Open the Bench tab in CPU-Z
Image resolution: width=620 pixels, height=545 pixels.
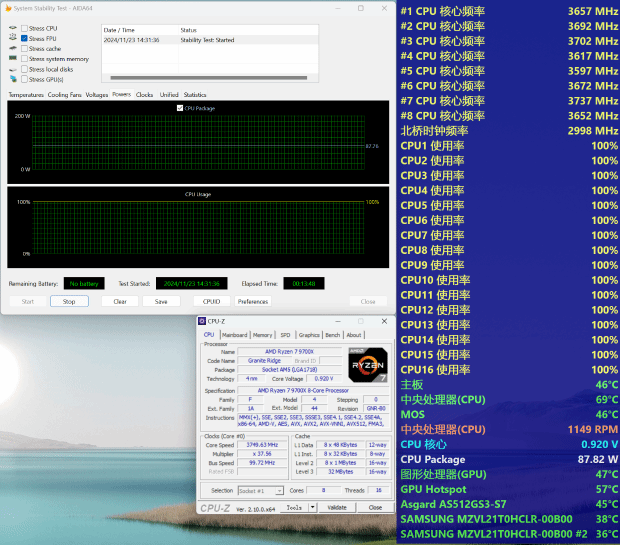tap(333, 335)
